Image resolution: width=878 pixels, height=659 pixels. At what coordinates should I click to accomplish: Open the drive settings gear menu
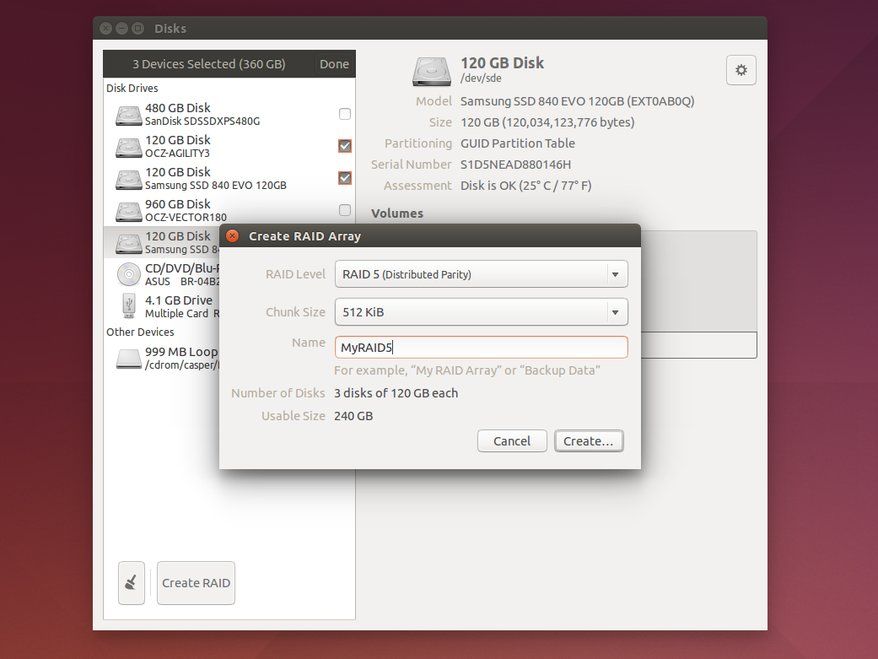[740, 70]
